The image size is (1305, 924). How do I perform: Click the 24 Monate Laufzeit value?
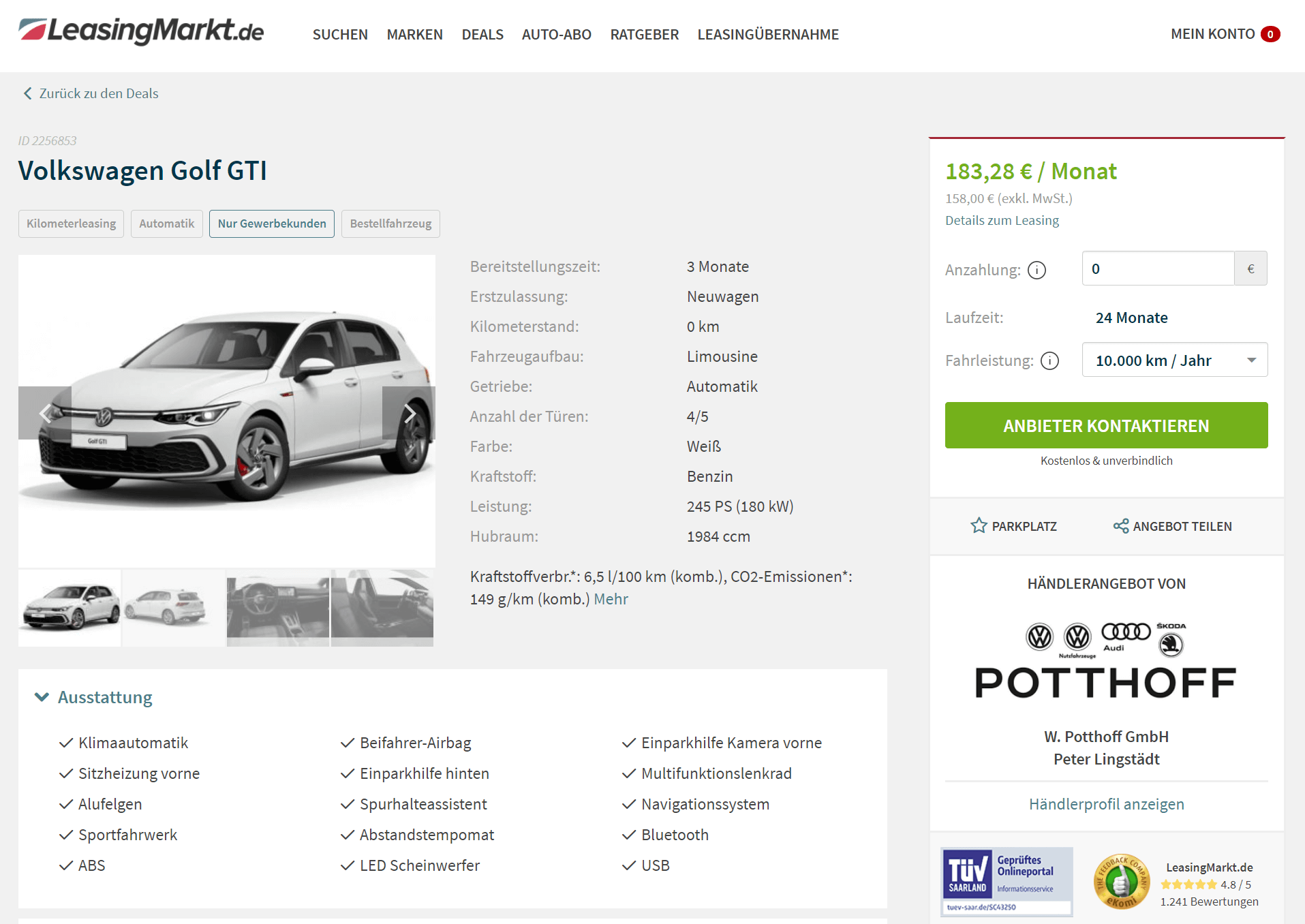(1131, 318)
